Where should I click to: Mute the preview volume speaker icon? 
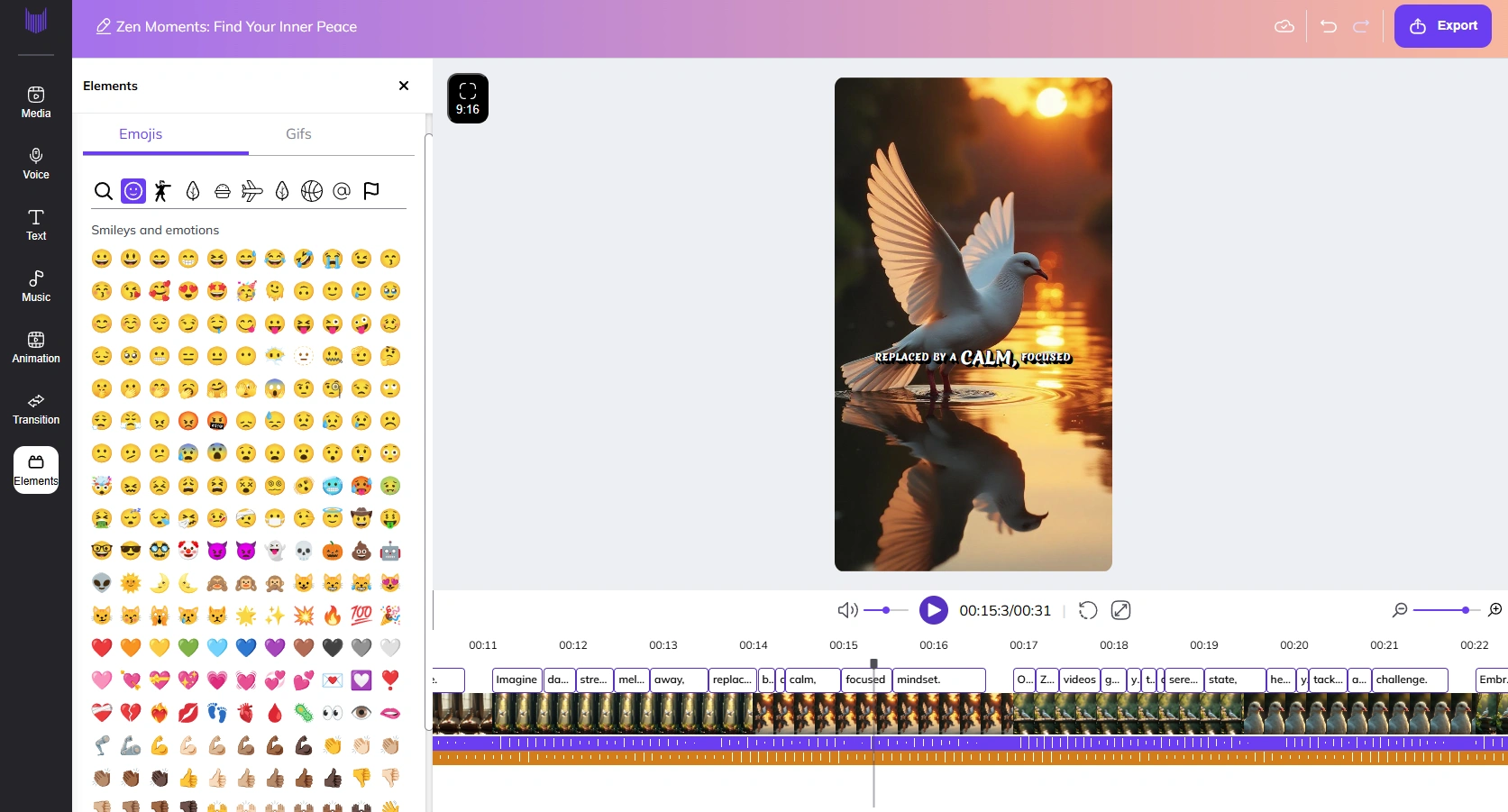pos(847,610)
